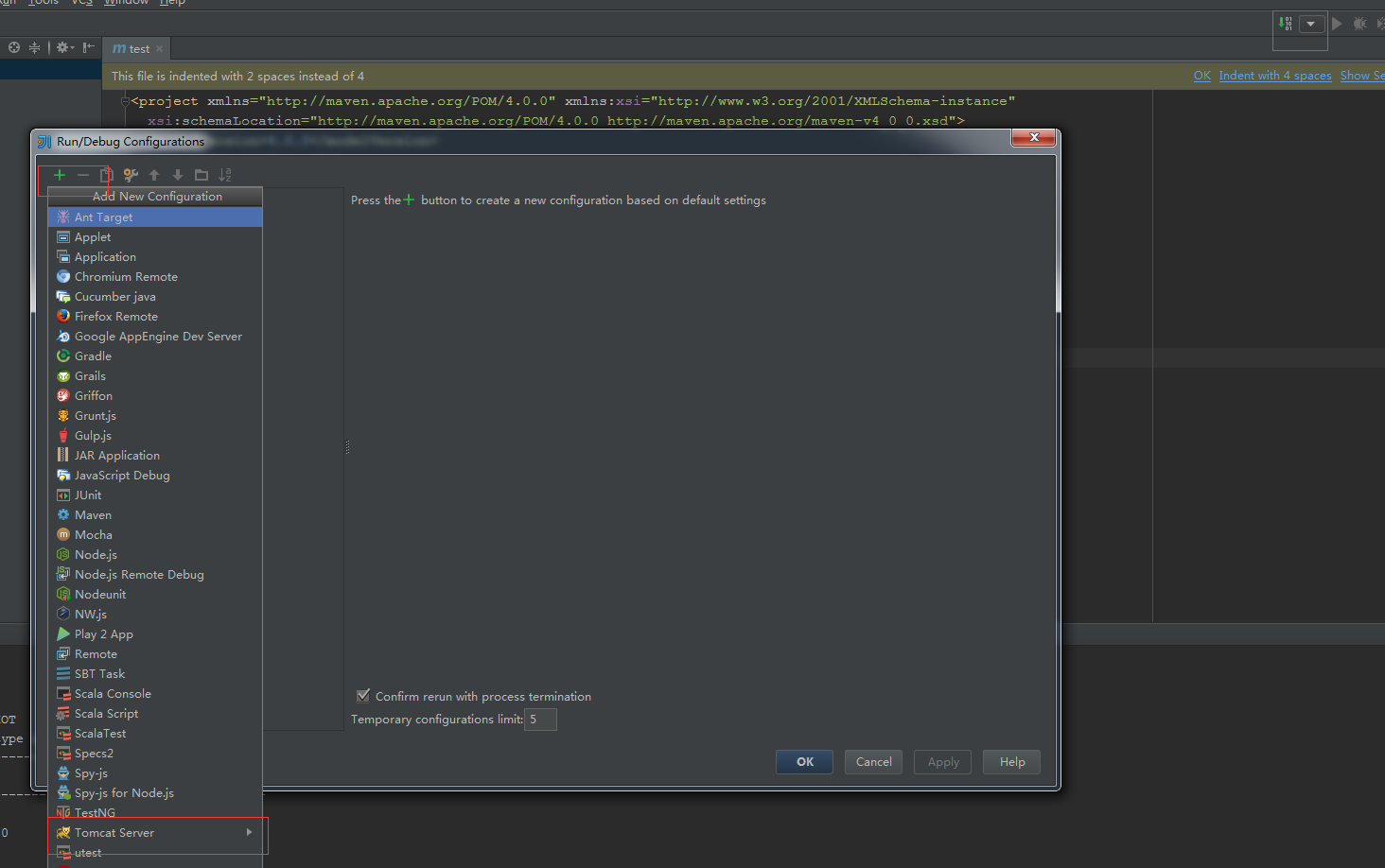Click the Apply button
The width and height of the screenshot is (1385, 868).
[943, 762]
